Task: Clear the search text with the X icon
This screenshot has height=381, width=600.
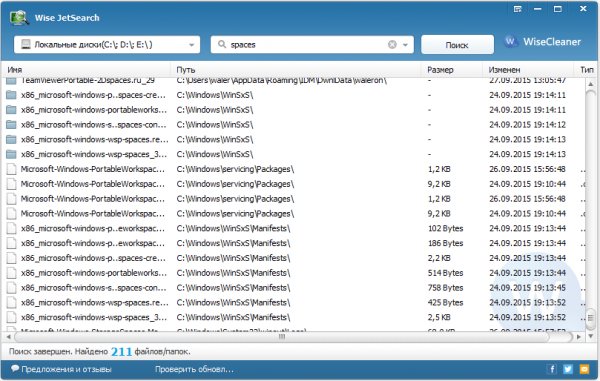Action: pos(392,45)
